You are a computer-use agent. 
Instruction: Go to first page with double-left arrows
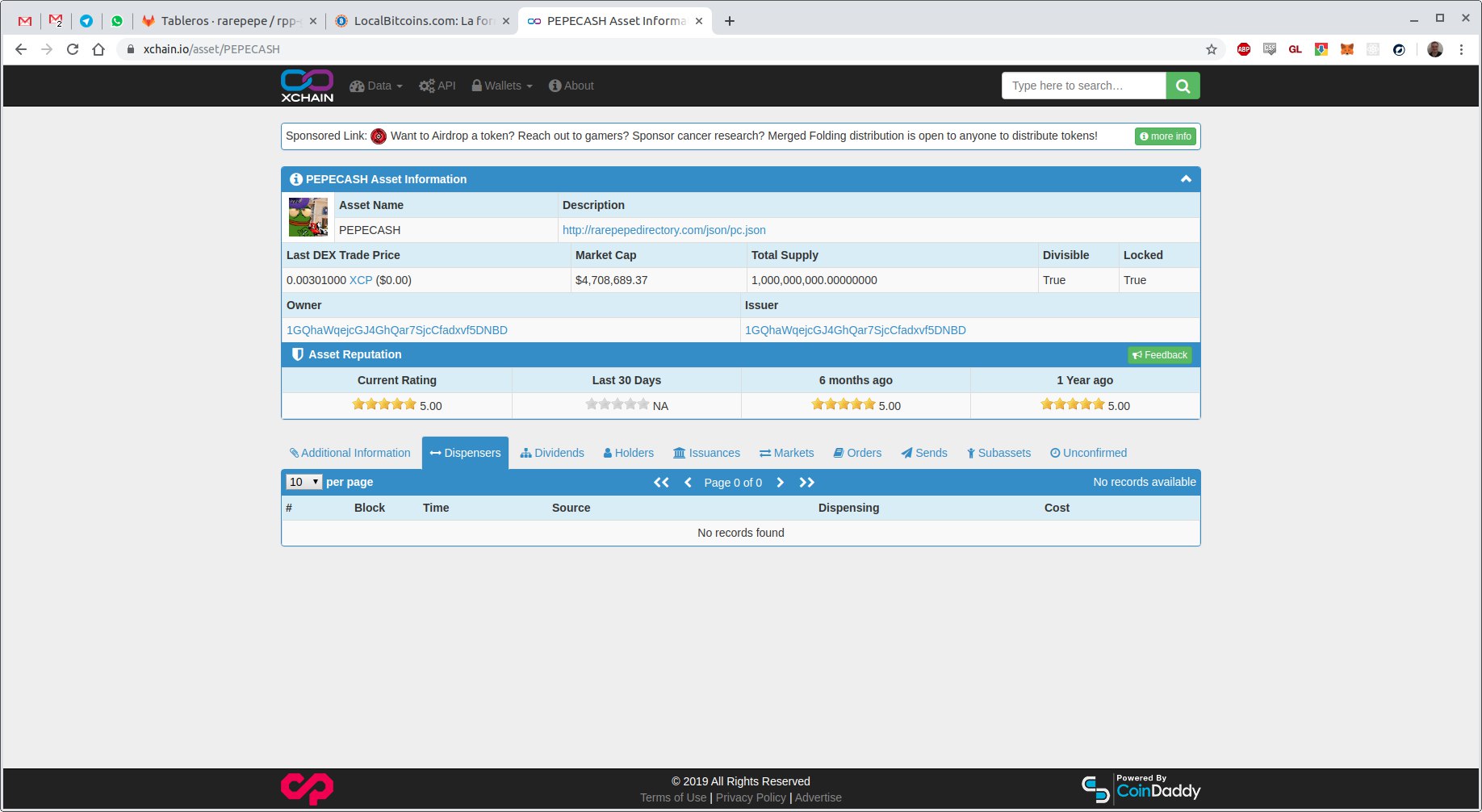(x=661, y=483)
